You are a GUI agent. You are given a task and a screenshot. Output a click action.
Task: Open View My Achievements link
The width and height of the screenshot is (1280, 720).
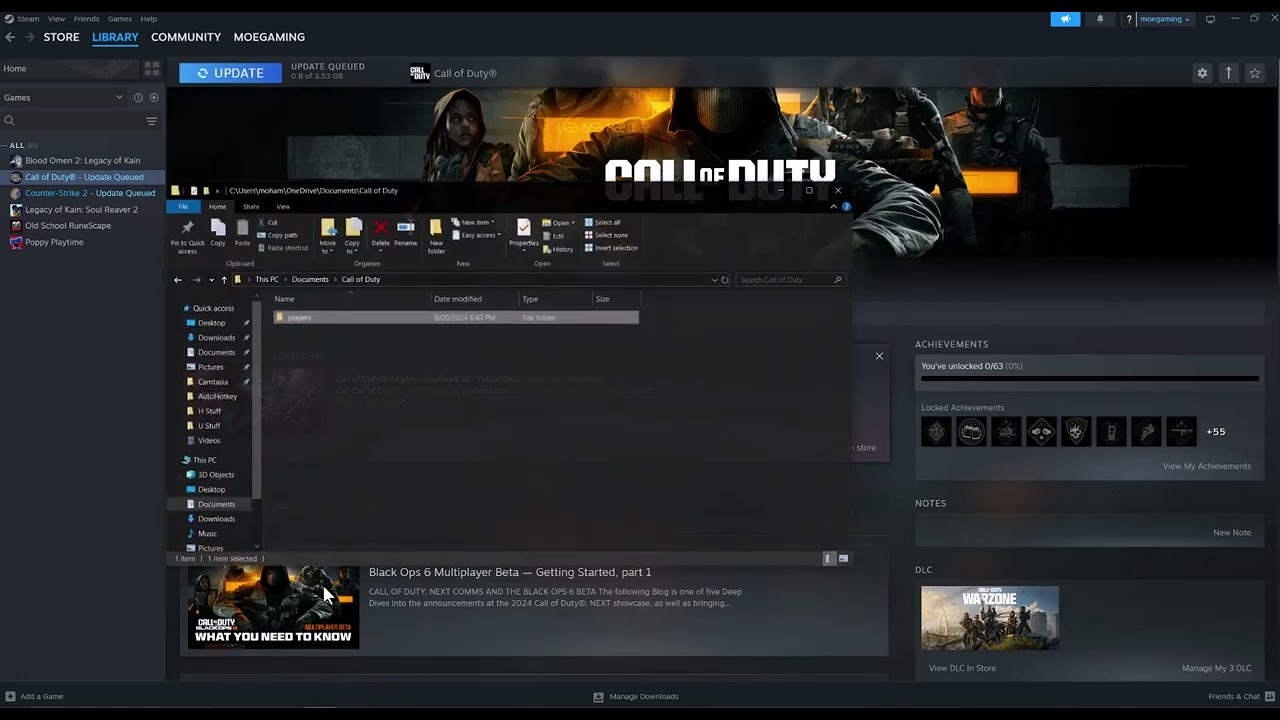[x=1207, y=466]
